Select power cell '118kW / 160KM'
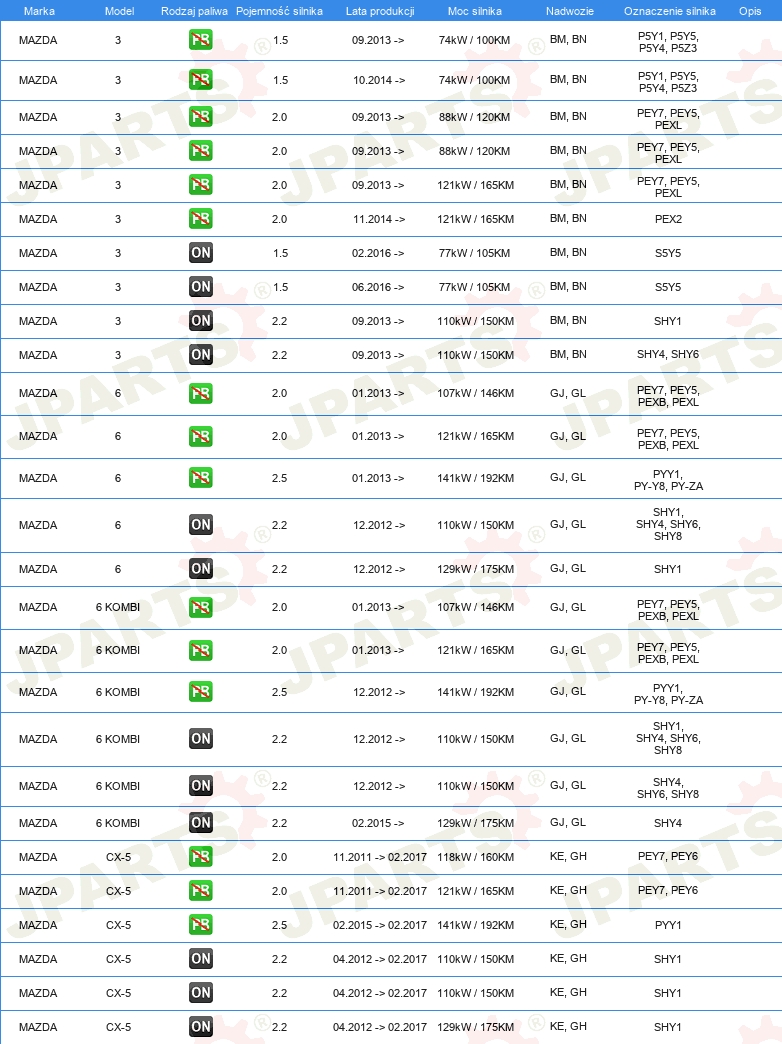The height and width of the screenshot is (1044, 782). (x=475, y=857)
